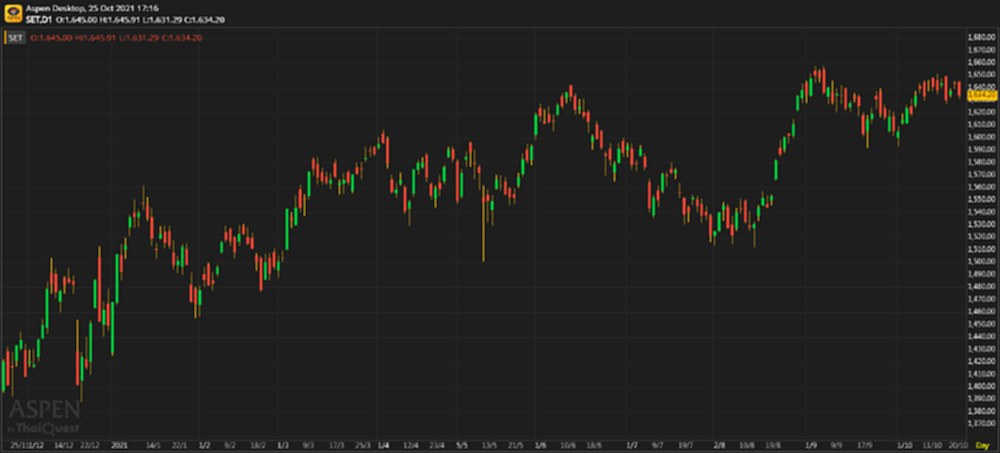Click the 1/4 date on the time axis
The image size is (1000, 453).
coord(383,445)
